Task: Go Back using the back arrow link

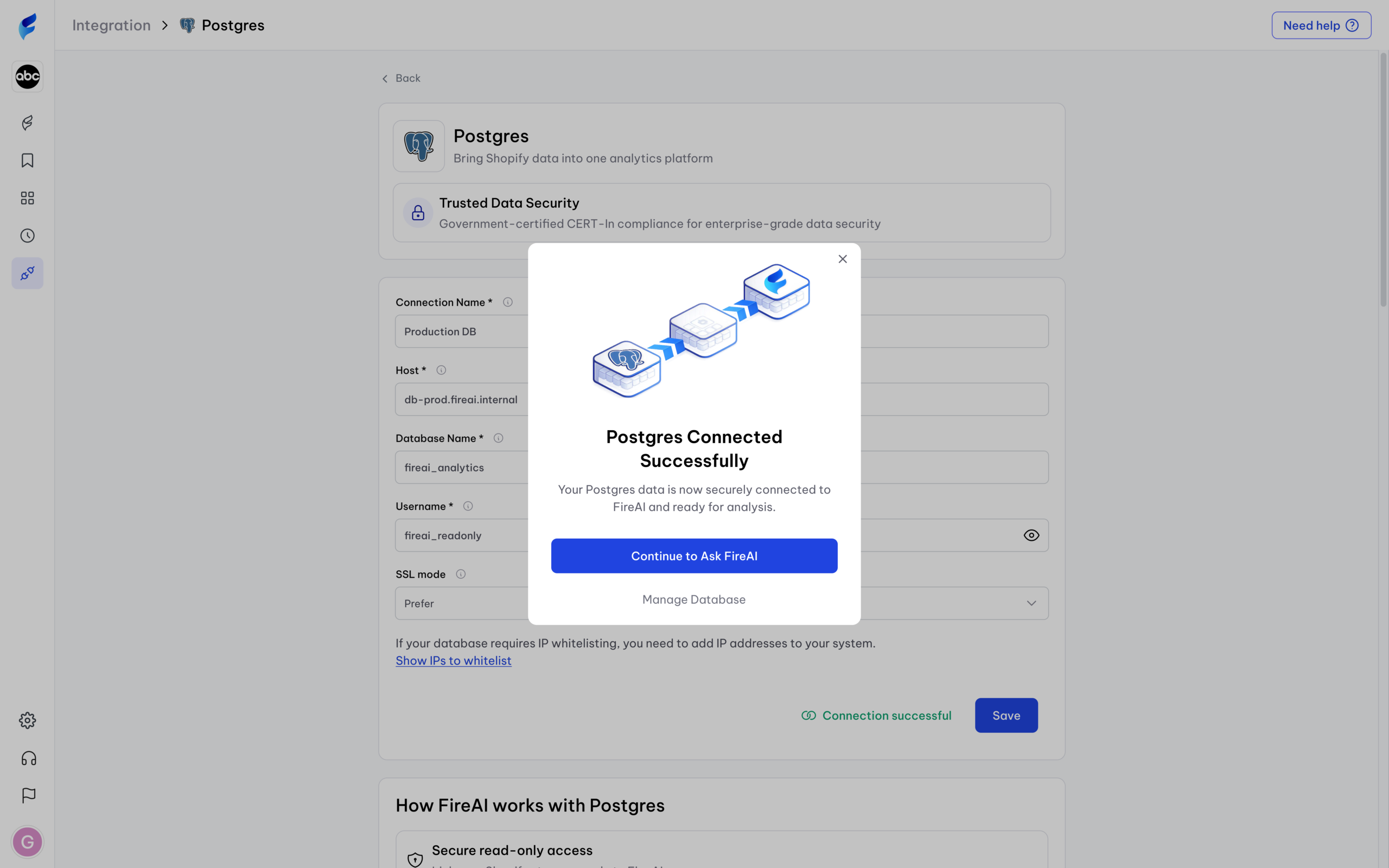Action: pyautogui.click(x=400, y=78)
